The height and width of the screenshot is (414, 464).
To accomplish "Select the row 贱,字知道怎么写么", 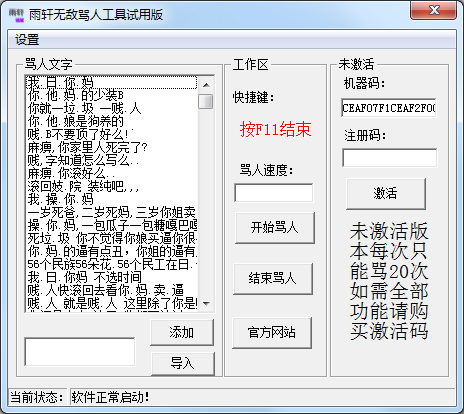I will (112, 161).
